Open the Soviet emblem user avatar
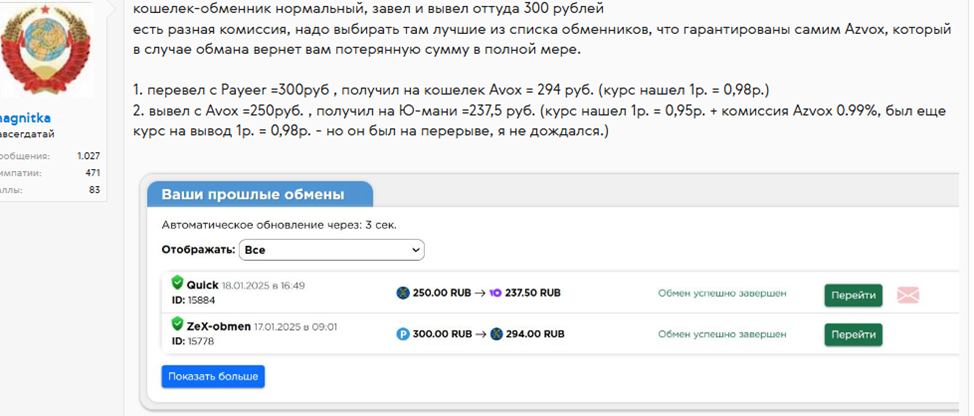 coord(47,50)
